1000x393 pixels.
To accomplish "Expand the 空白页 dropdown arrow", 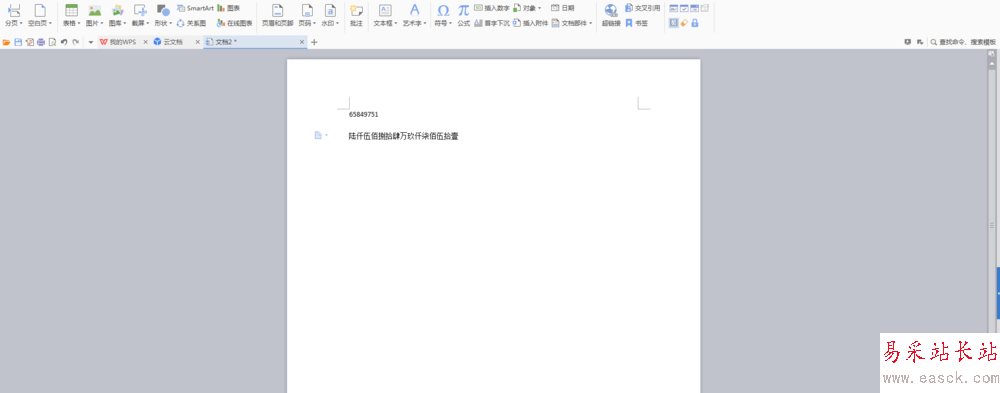I will (50, 24).
